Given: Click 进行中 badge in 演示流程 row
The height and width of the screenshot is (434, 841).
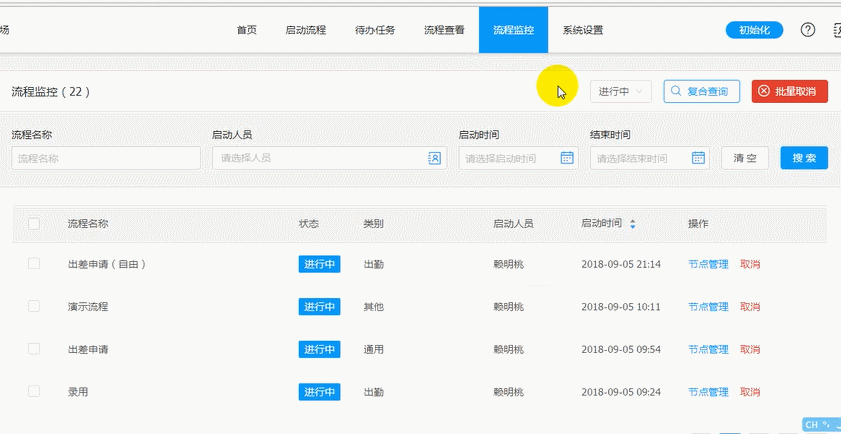Looking at the screenshot, I should [320, 307].
